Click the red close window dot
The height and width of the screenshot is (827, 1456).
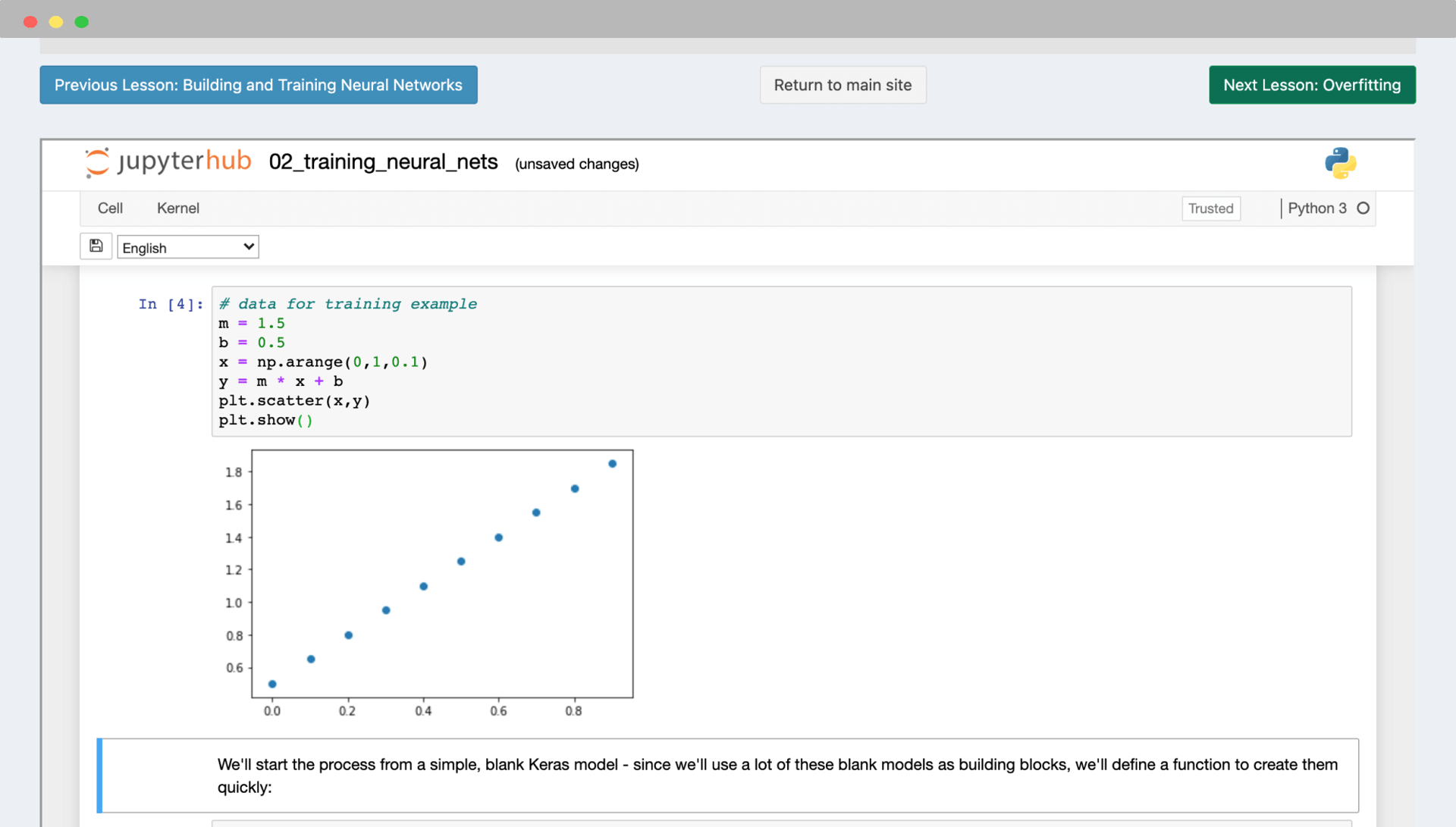click(30, 22)
